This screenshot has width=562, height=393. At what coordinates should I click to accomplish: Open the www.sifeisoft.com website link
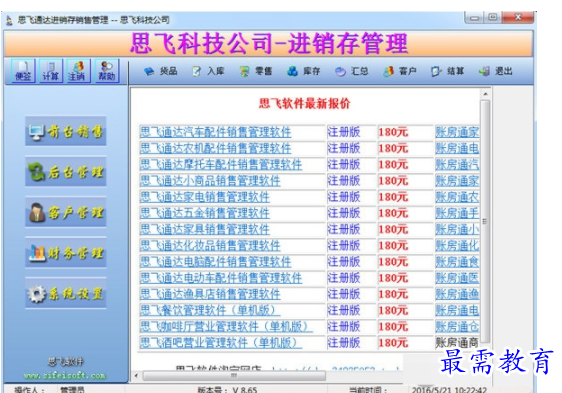[x=65, y=375]
